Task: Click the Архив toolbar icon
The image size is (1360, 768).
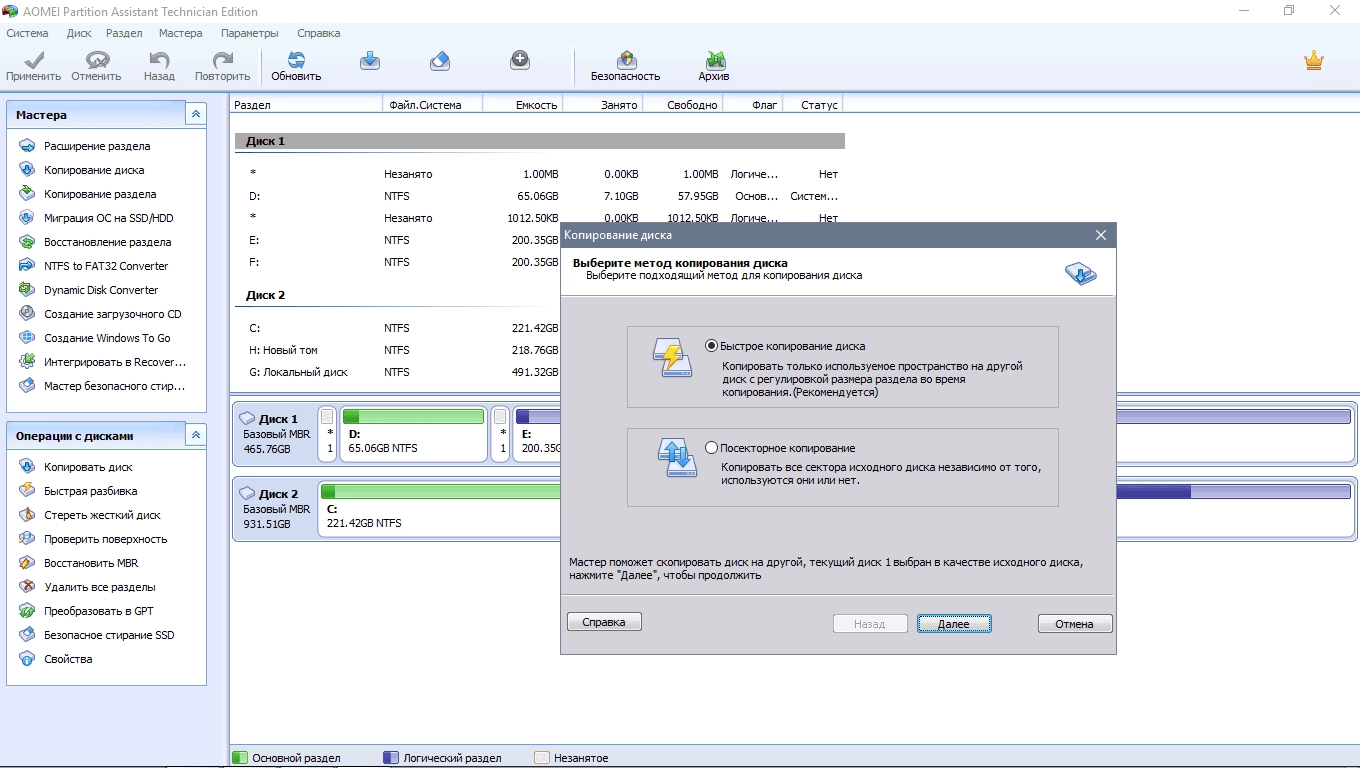Action: pos(714,61)
